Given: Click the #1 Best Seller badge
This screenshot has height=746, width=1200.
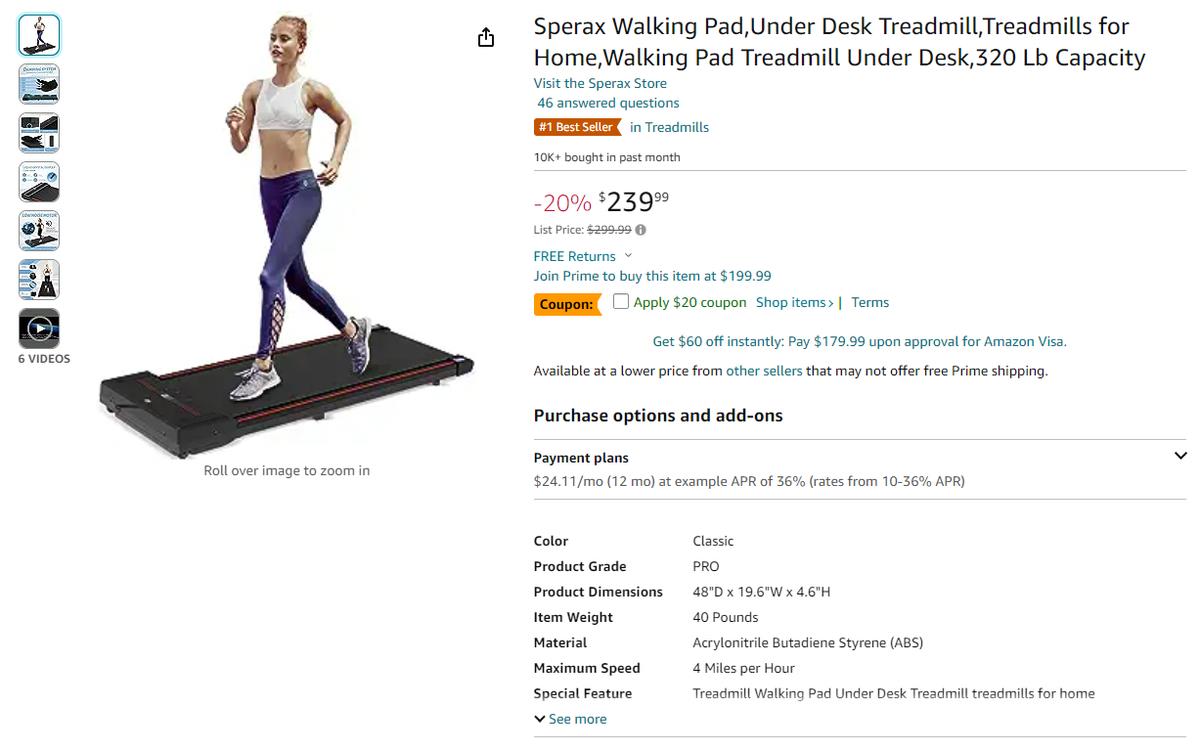Looking at the screenshot, I should coord(575,127).
